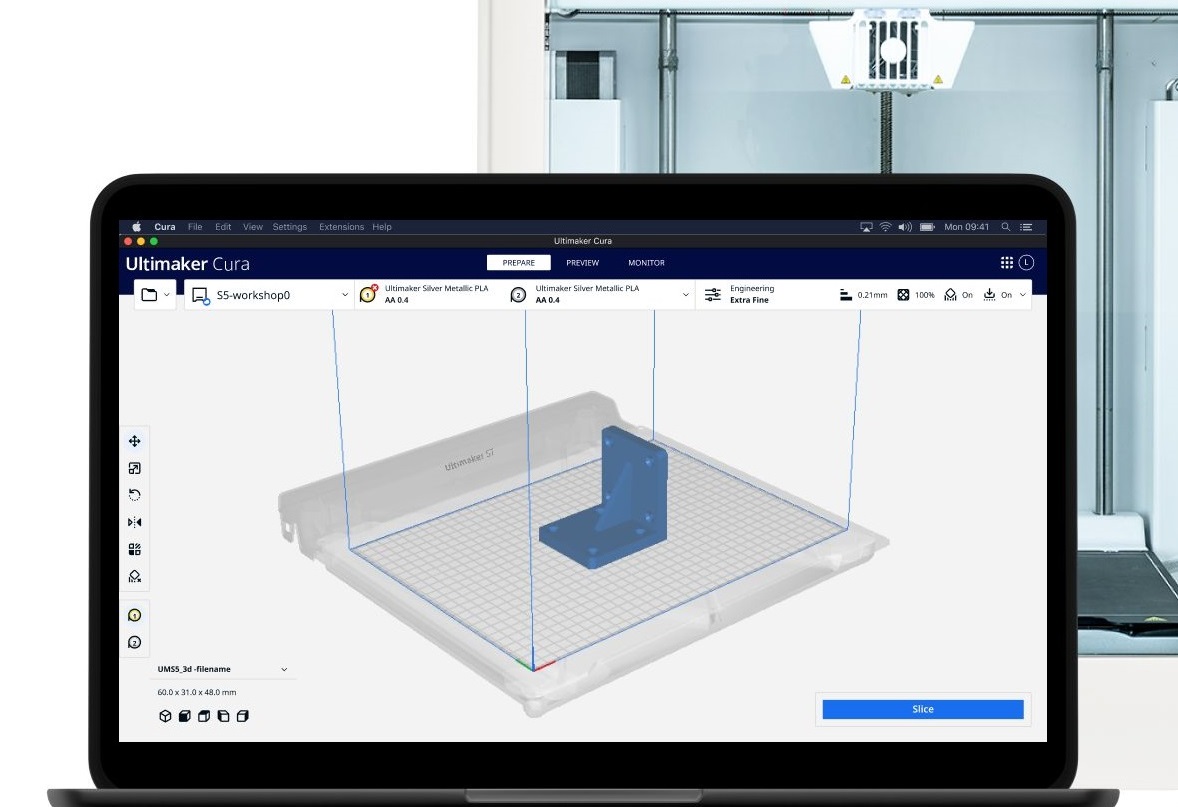Assign model to extruder 2

click(x=134, y=642)
